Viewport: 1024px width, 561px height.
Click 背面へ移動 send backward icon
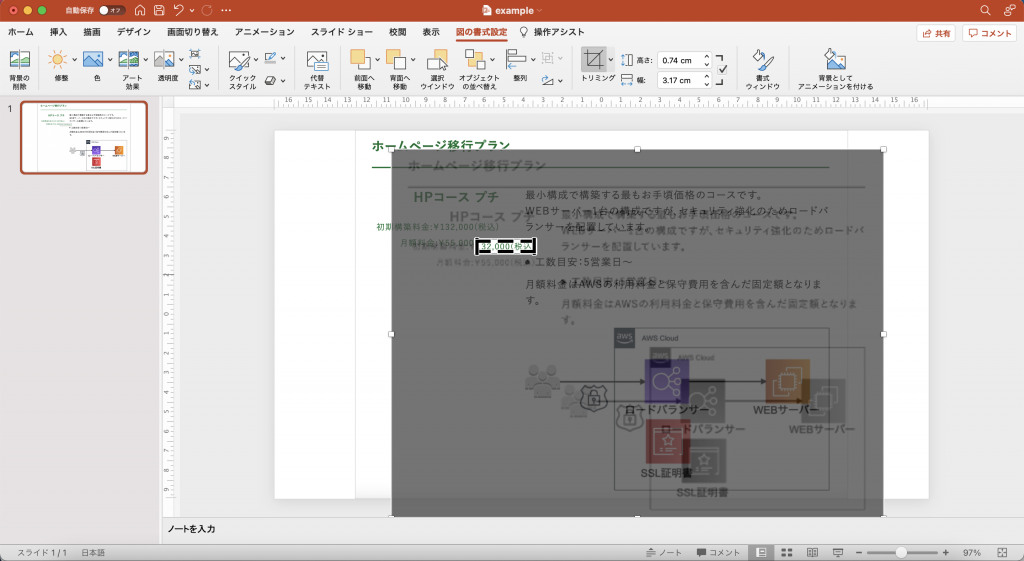click(396, 59)
